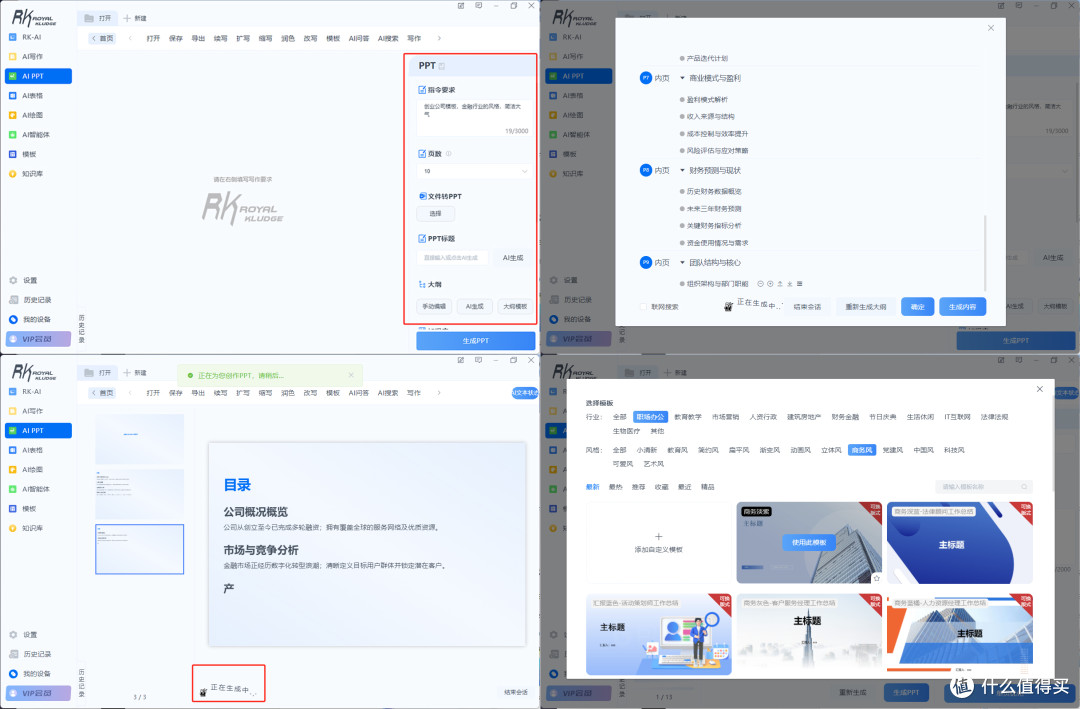The image size is (1080, 709).
Task: Click the right chevron after 写作 in the 目录 slide window
Action: pos(439,393)
